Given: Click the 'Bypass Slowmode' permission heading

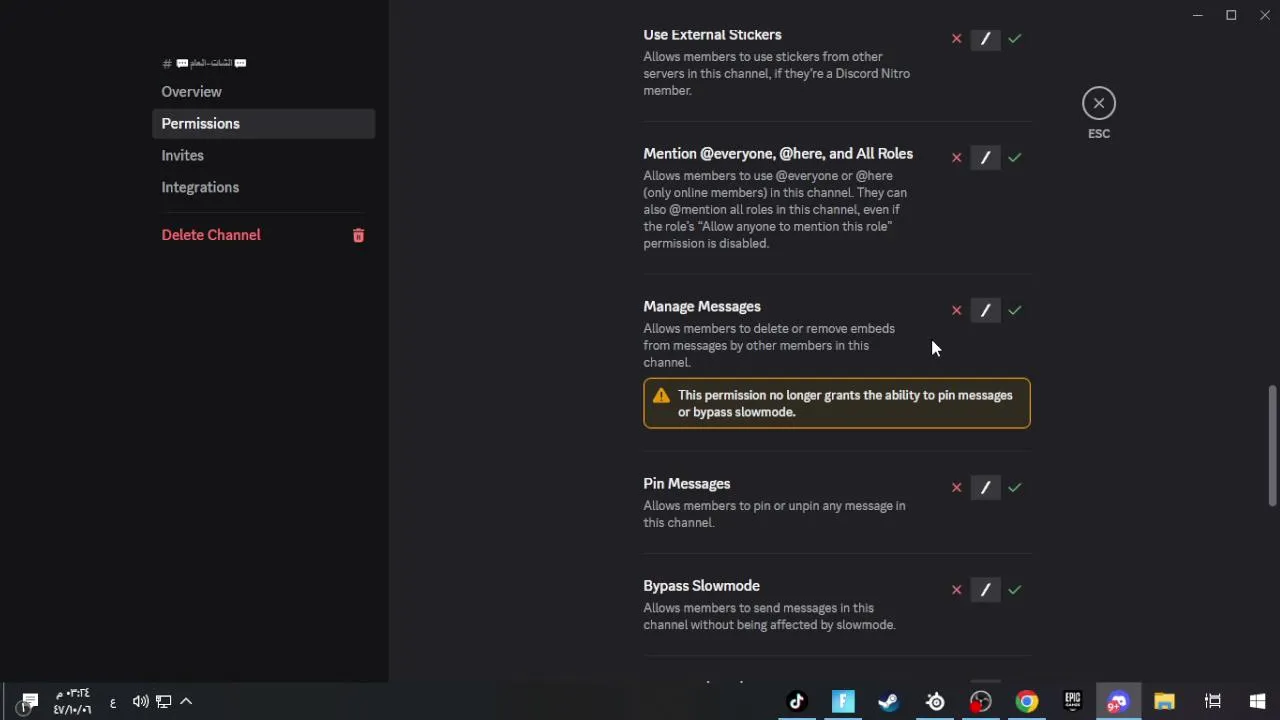Looking at the screenshot, I should point(701,586).
